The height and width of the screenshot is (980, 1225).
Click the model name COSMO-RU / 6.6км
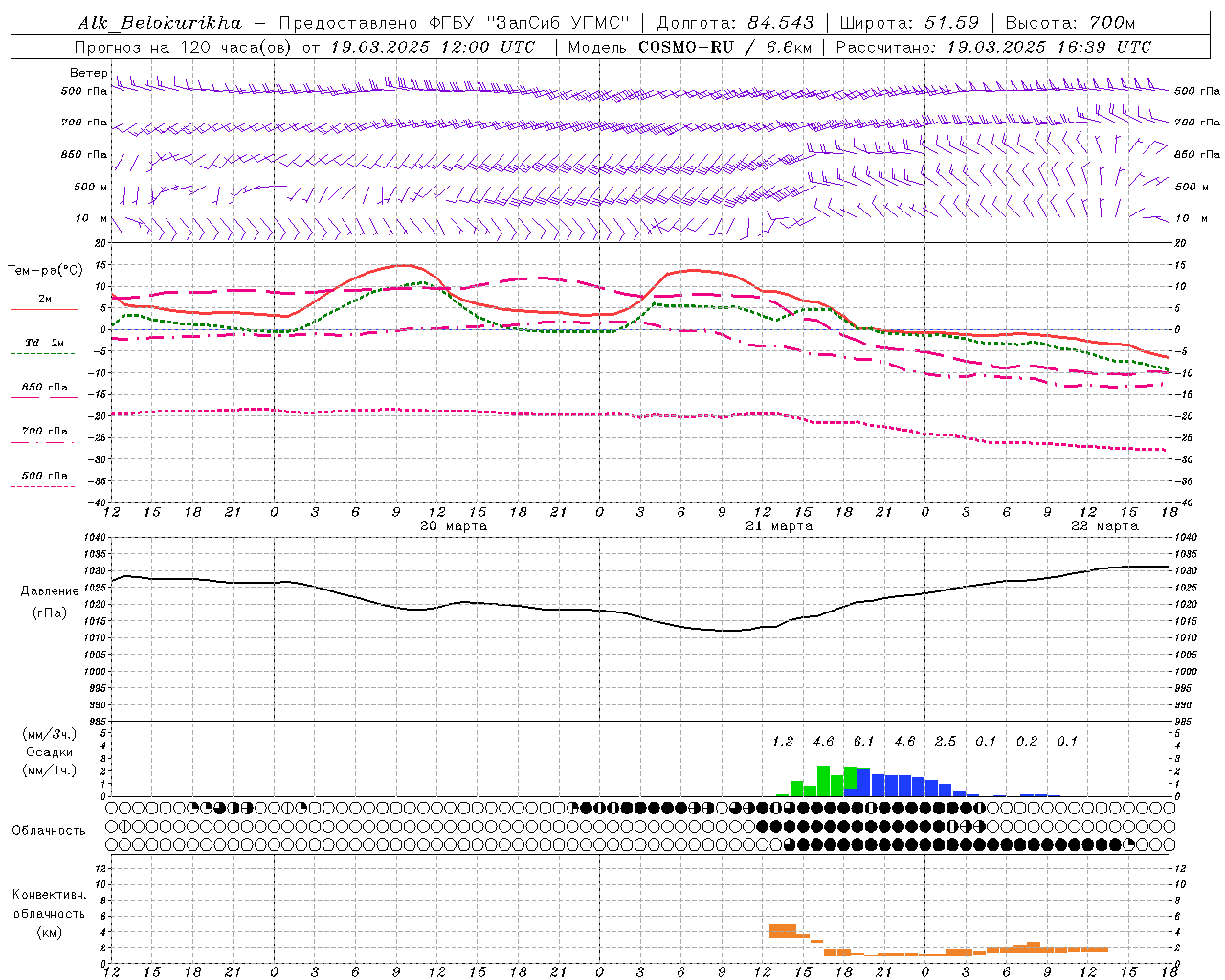[725, 47]
